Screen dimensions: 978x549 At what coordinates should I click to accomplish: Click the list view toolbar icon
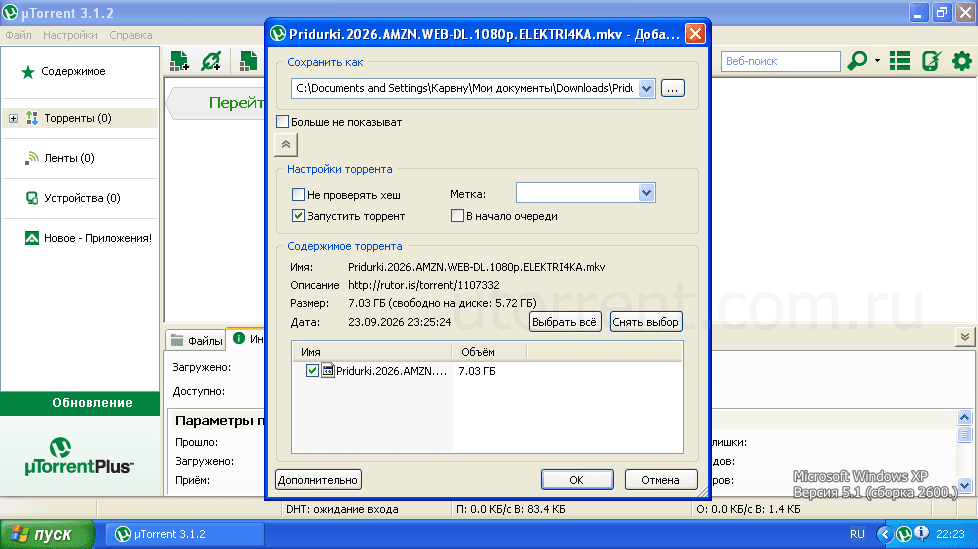[899, 61]
